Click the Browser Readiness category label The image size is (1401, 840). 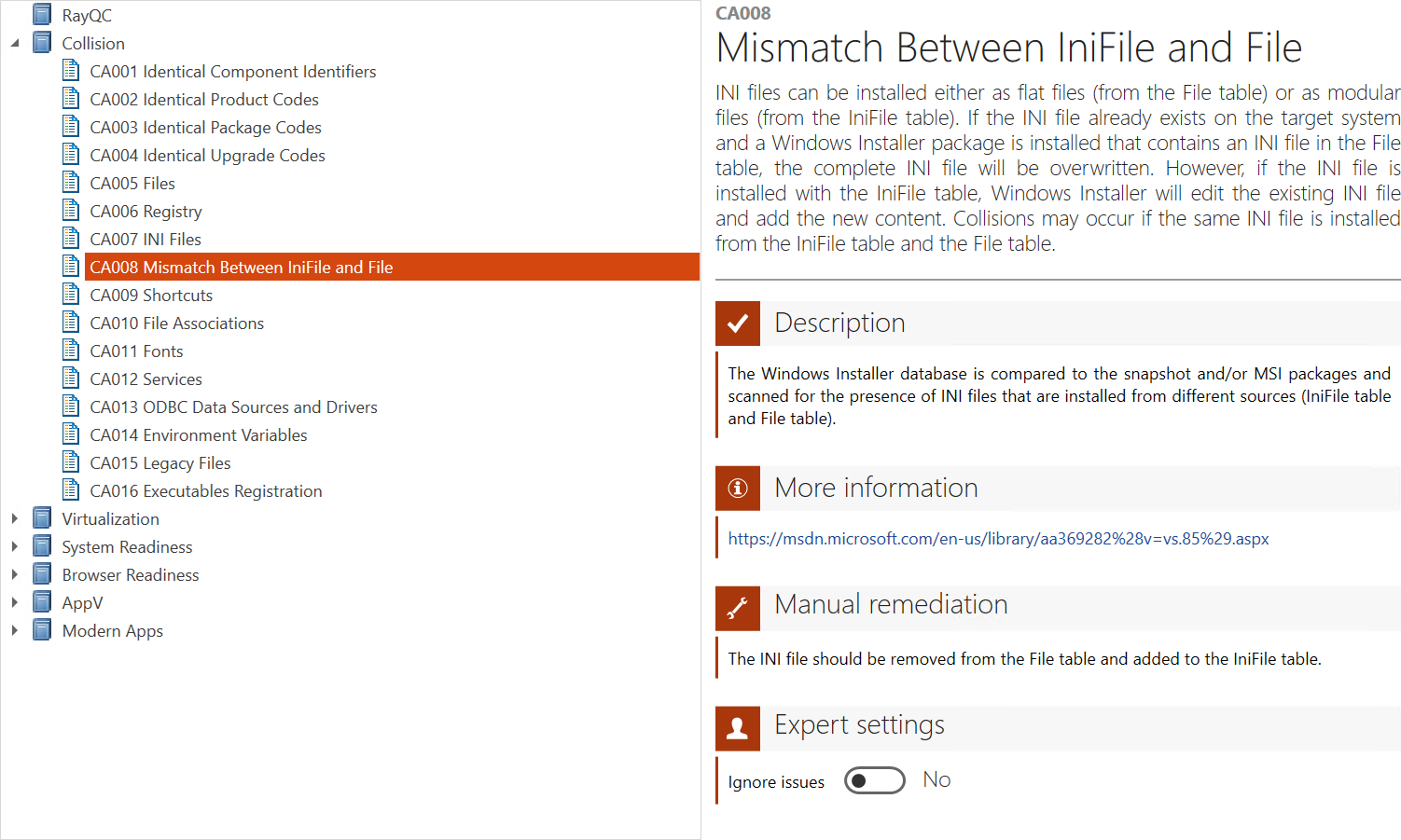(x=131, y=575)
